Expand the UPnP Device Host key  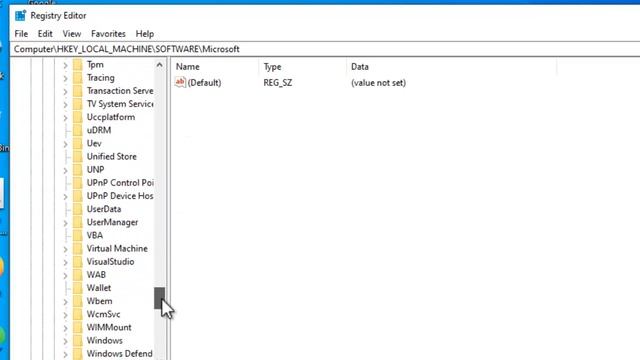coord(65,196)
